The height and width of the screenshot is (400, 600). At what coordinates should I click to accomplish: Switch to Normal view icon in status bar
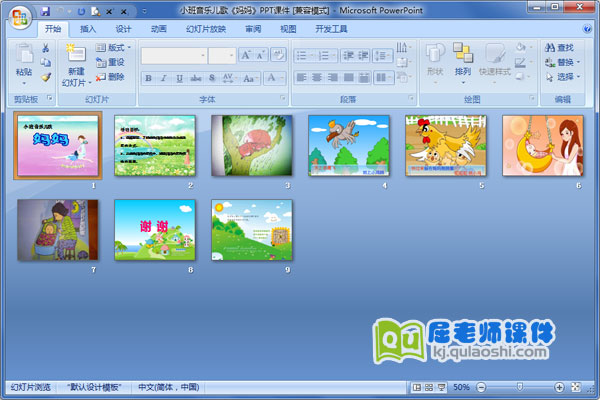click(417, 387)
